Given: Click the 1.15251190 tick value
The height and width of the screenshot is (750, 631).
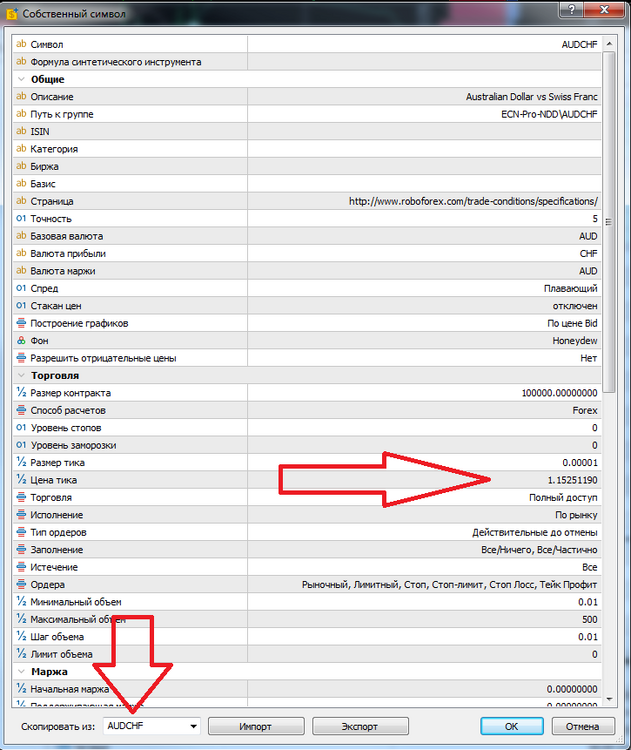Looking at the screenshot, I should coord(573,480).
